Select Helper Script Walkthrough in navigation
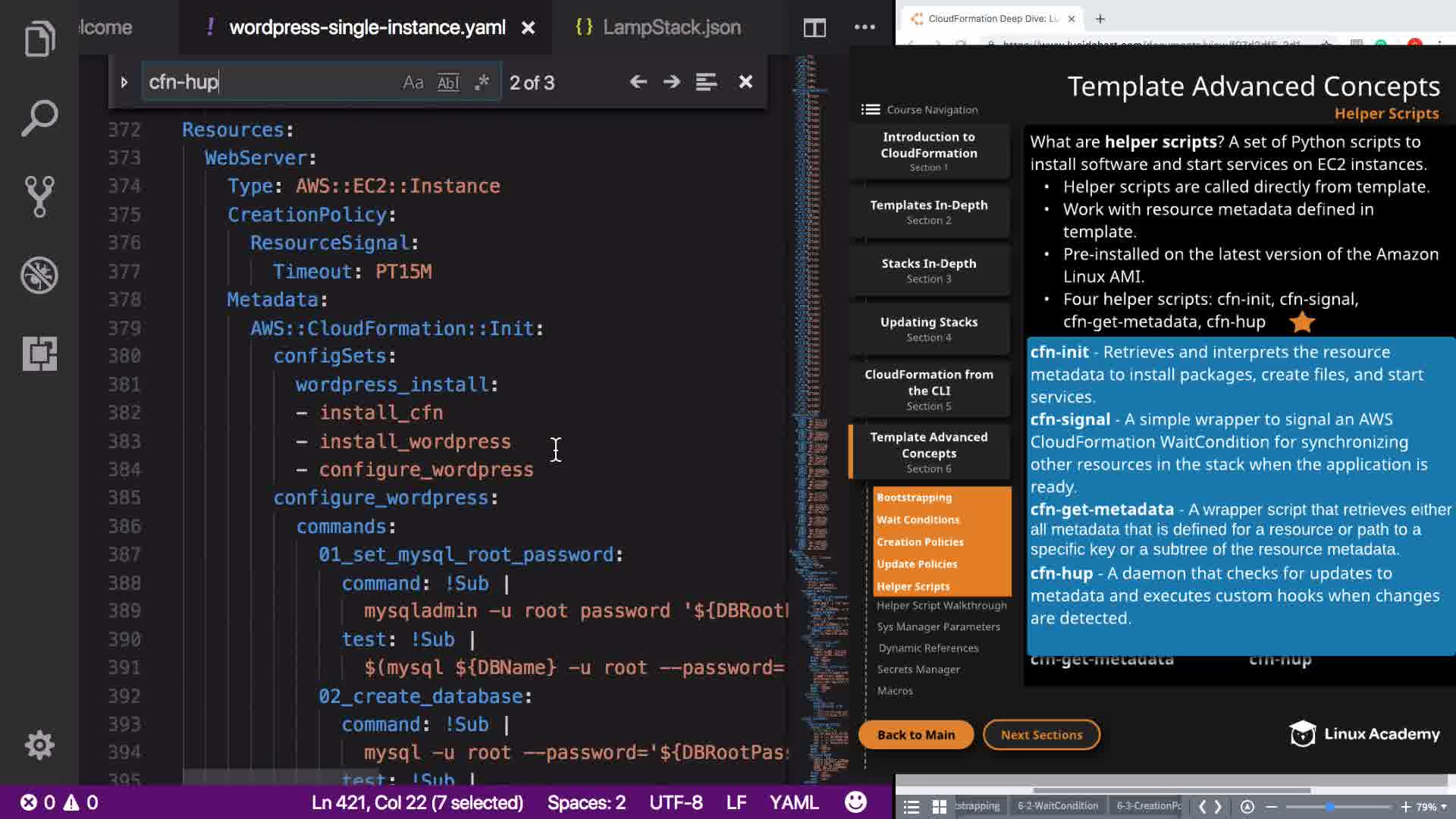Screen dimensions: 1456x819 [x=941, y=605]
